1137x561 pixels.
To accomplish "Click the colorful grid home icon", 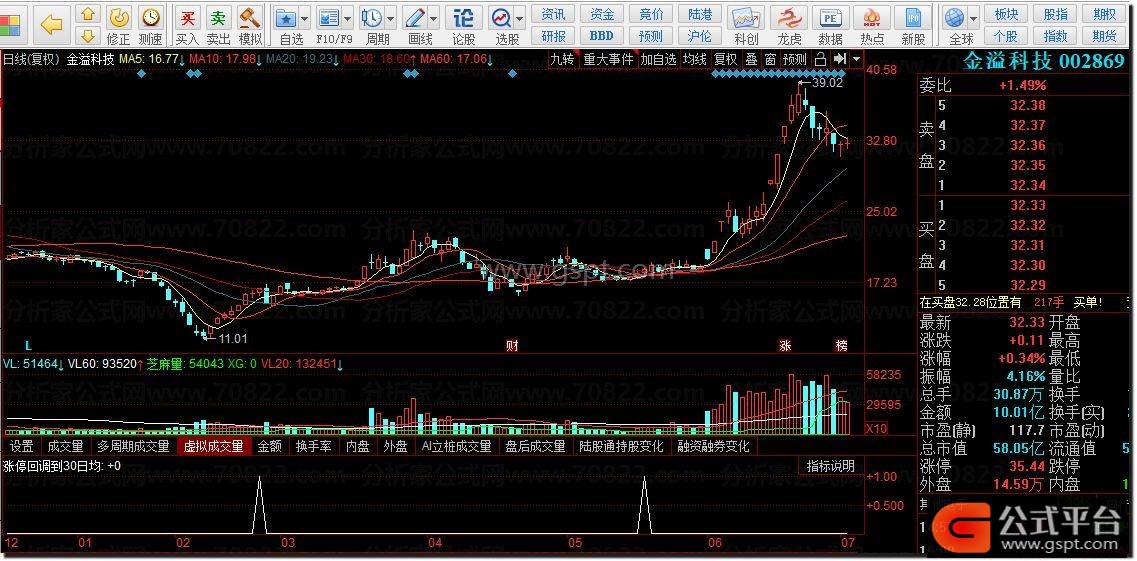I will (x=10, y=25).
